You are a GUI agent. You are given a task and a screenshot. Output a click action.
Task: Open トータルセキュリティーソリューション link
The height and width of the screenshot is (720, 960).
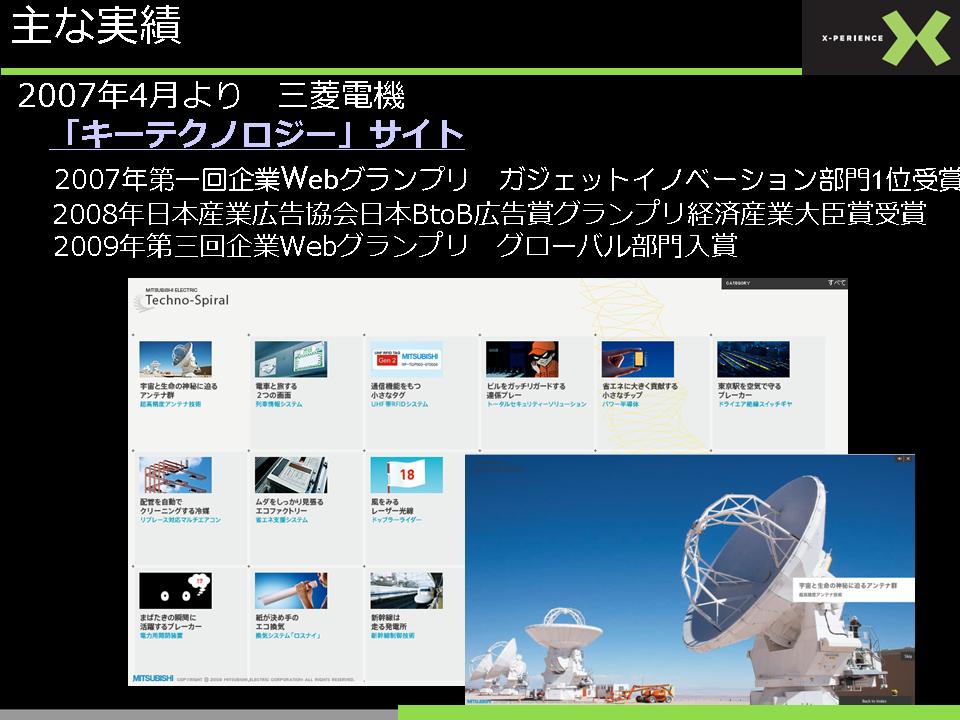pyautogui.click(x=537, y=404)
